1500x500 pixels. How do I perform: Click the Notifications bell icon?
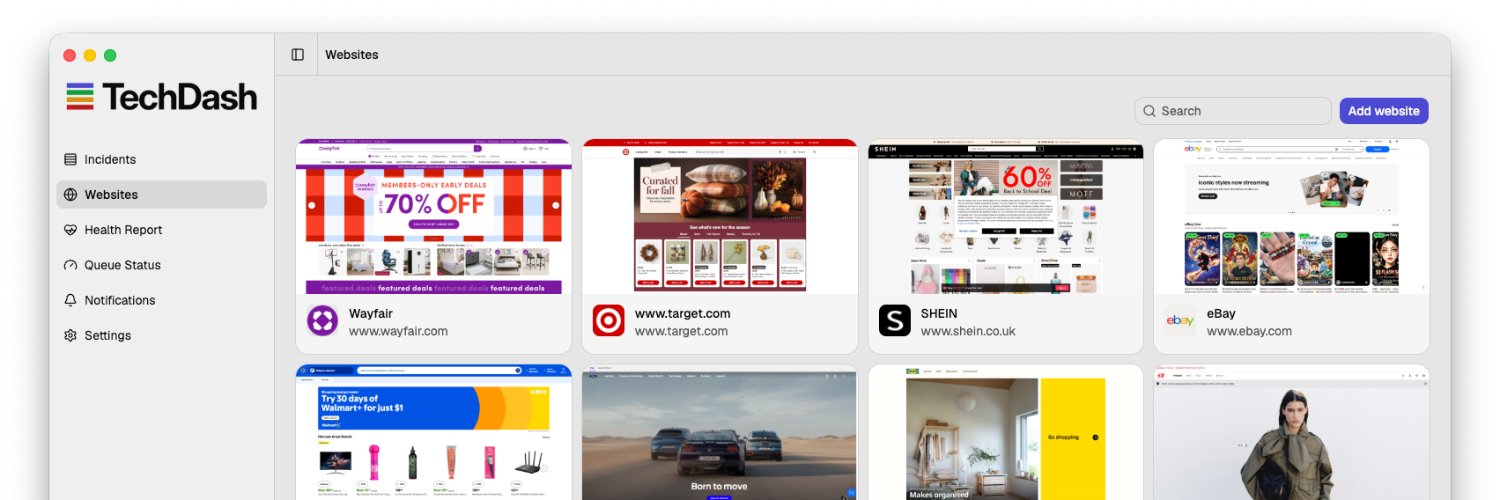tap(70, 300)
